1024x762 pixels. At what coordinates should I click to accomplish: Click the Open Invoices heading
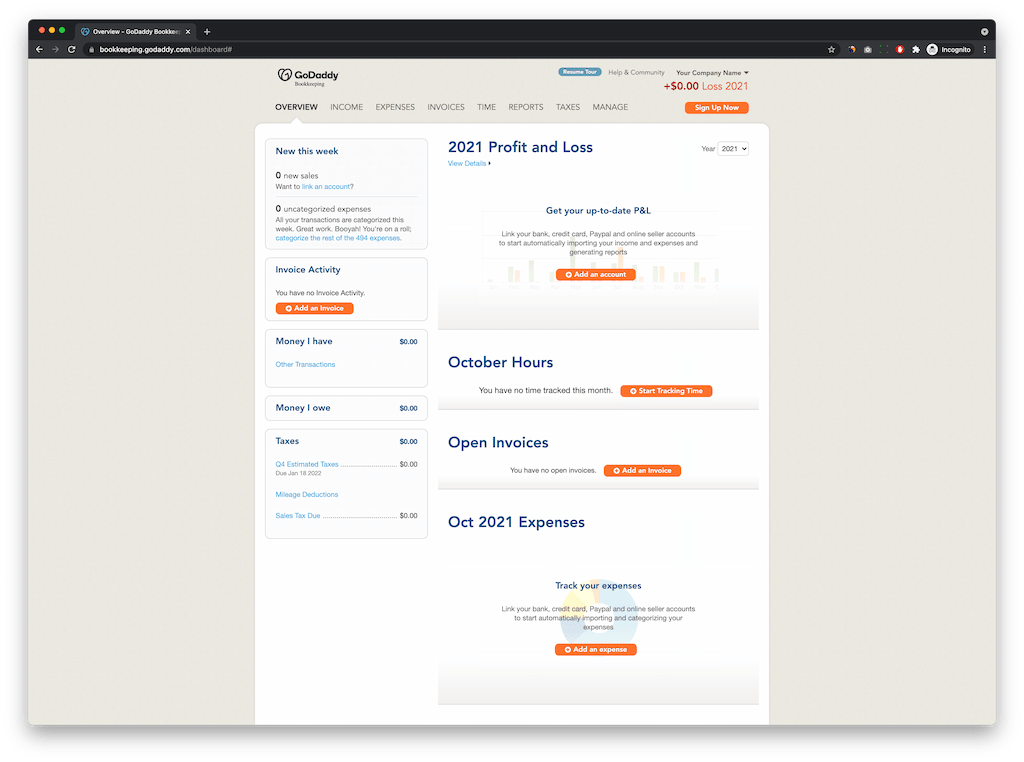[x=498, y=443]
